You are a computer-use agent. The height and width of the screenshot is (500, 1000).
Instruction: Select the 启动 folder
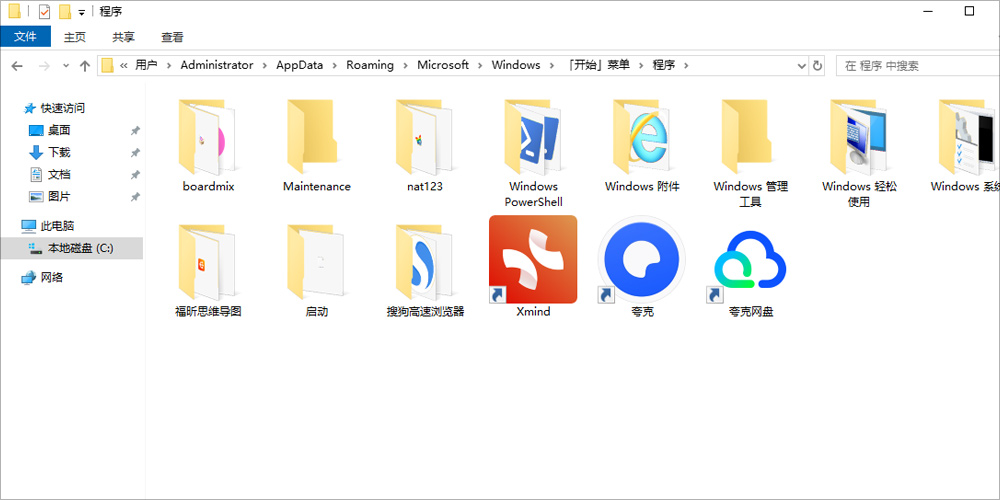(x=316, y=270)
